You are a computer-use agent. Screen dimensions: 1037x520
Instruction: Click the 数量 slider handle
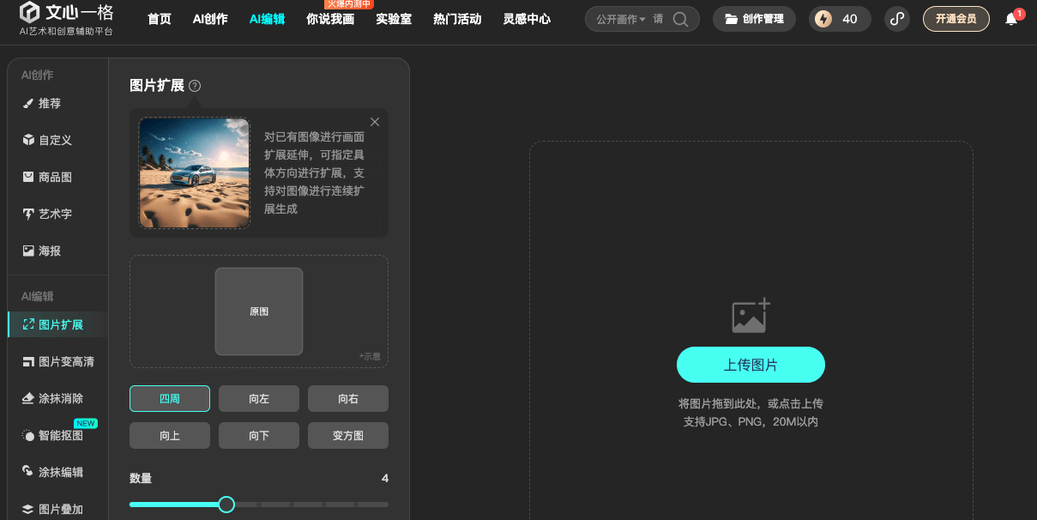[x=226, y=505]
